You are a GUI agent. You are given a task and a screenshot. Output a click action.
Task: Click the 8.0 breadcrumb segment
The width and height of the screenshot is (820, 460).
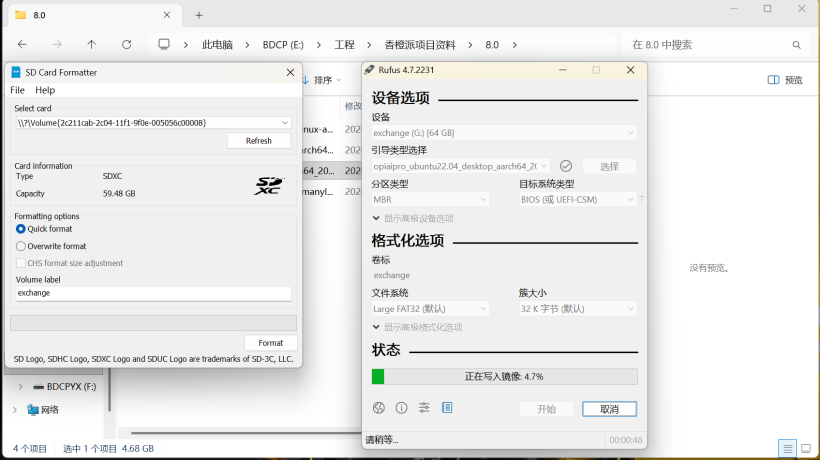click(492, 45)
